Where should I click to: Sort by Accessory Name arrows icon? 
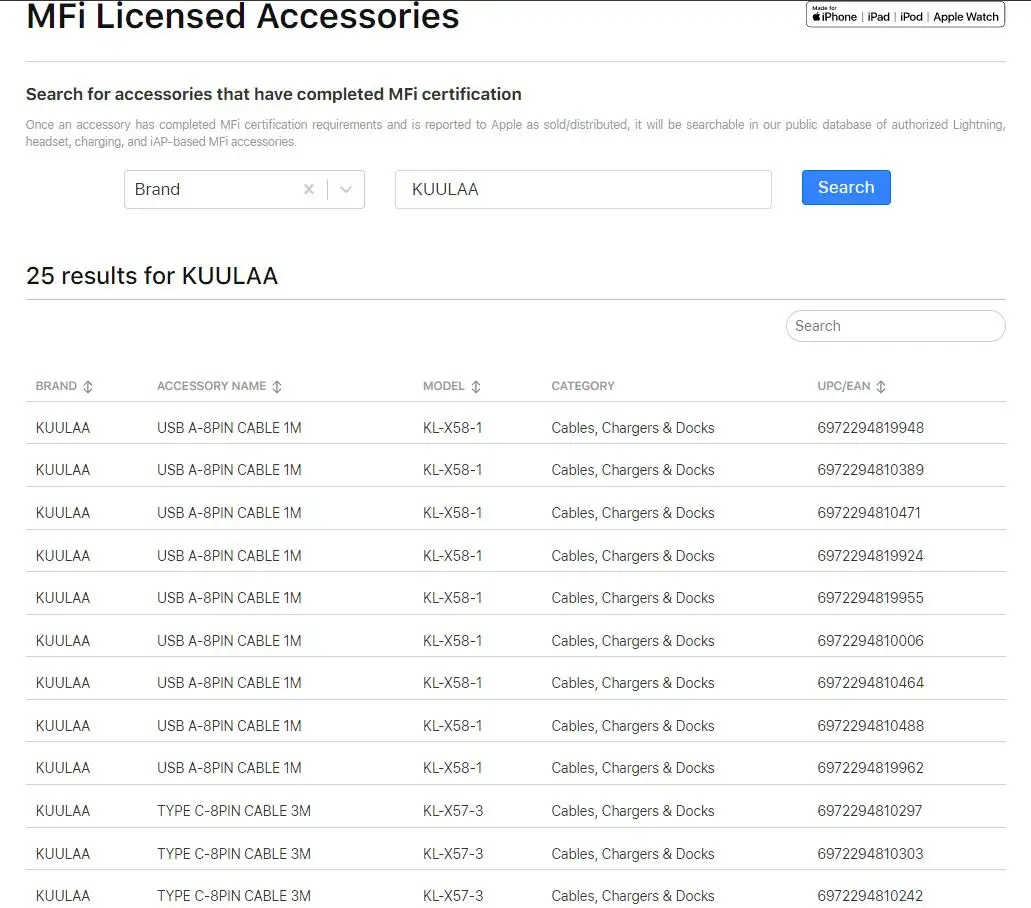[277, 387]
